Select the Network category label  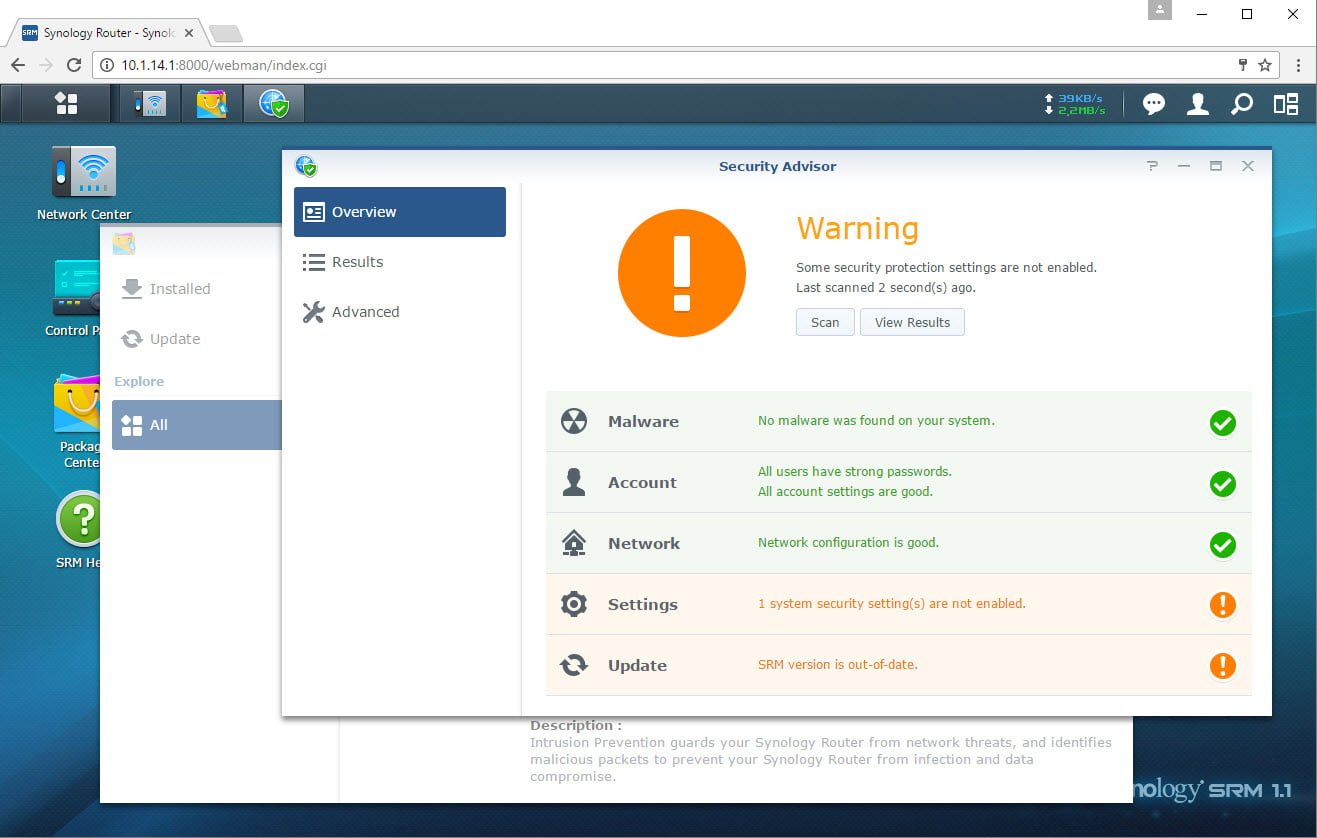(644, 543)
